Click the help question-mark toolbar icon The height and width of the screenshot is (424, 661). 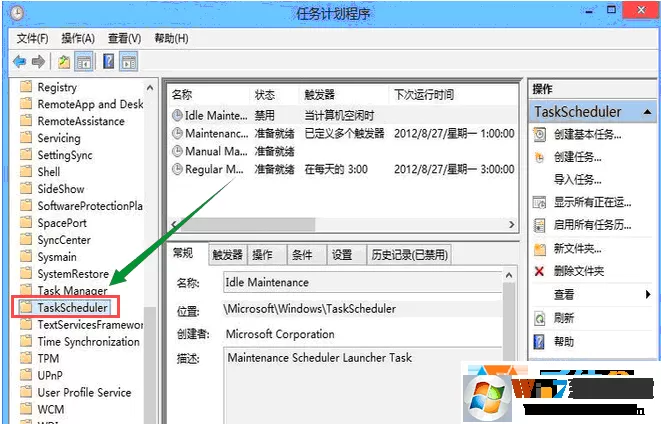point(108,62)
